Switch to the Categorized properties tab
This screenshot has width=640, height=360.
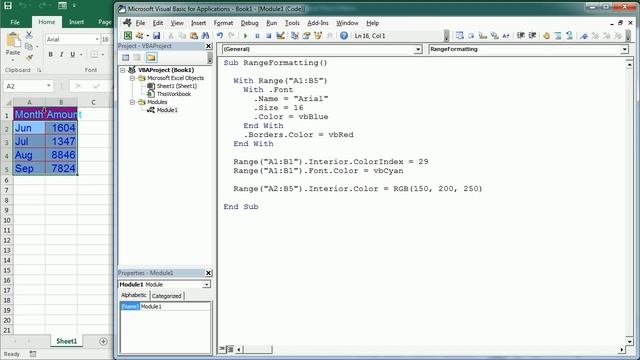[x=167, y=296]
